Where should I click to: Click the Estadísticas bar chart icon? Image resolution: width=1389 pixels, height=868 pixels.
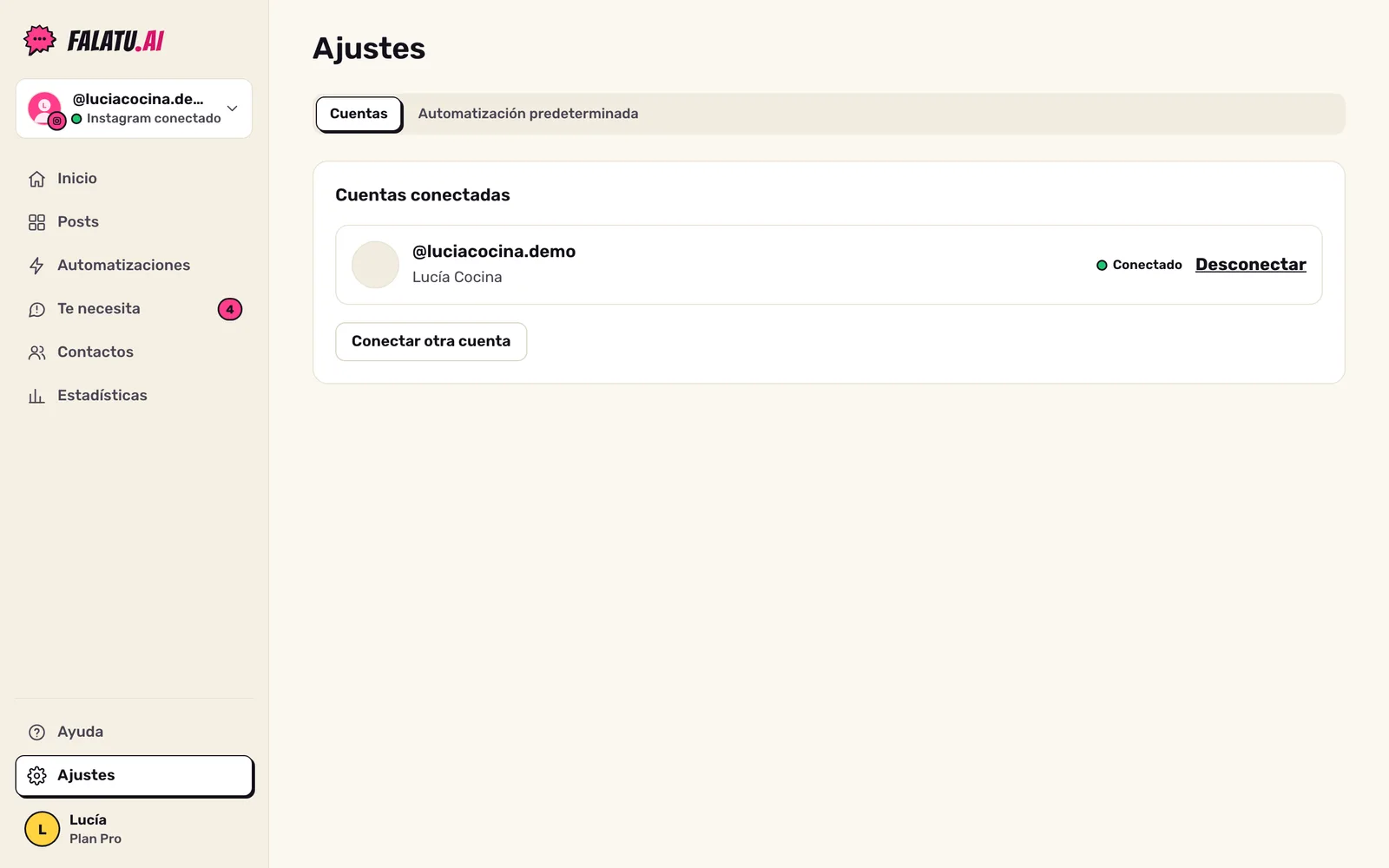(36, 396)
